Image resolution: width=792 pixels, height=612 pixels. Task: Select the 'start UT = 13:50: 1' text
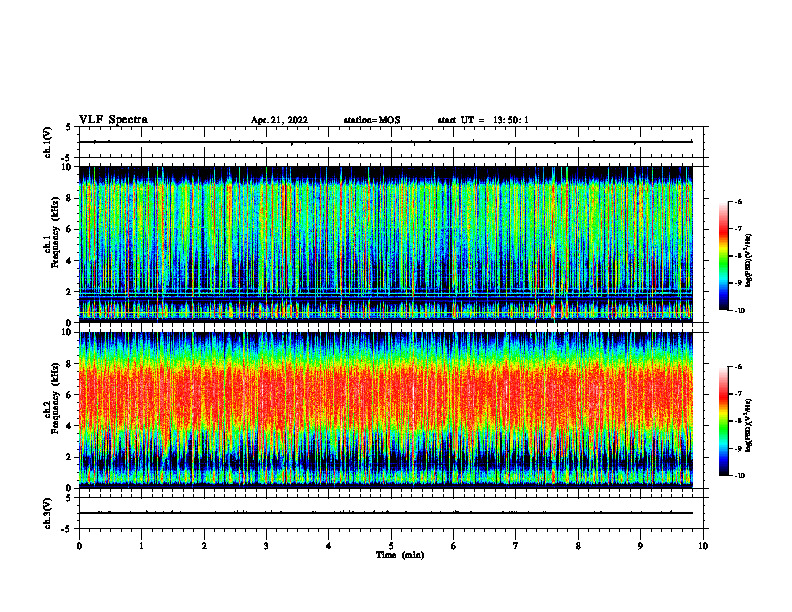click(483, 120)
